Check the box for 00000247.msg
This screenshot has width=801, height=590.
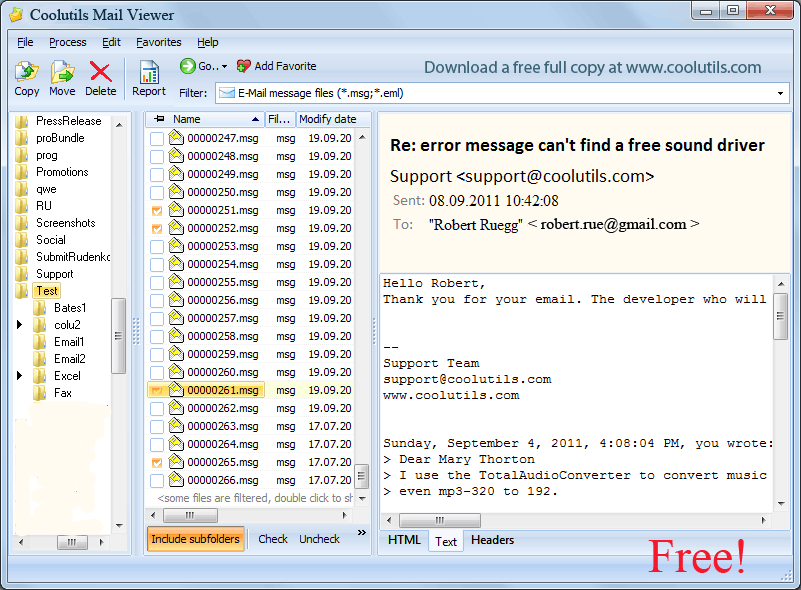coord(157,138)
